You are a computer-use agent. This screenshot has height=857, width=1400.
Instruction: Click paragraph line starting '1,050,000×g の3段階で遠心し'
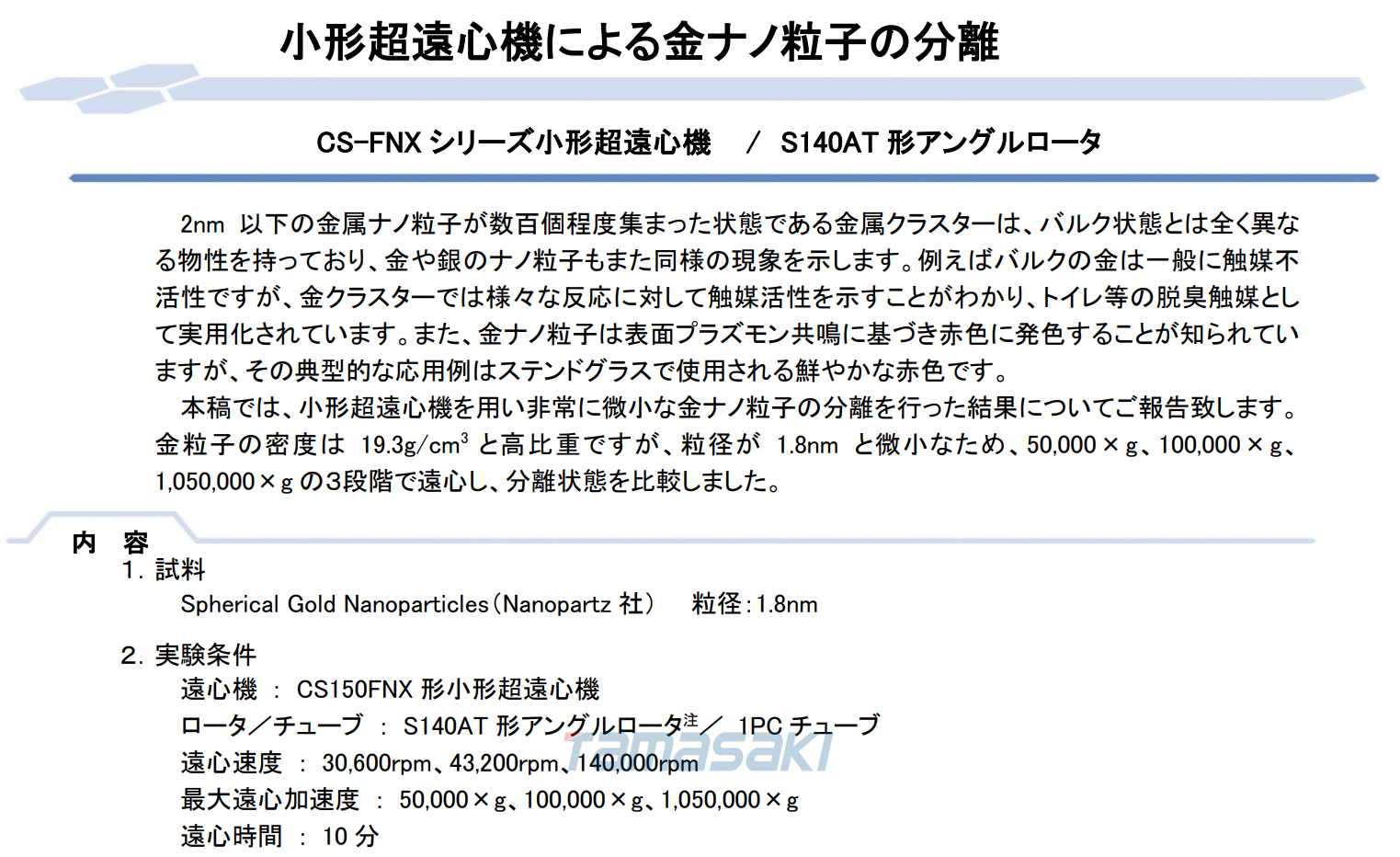[468, 481]
